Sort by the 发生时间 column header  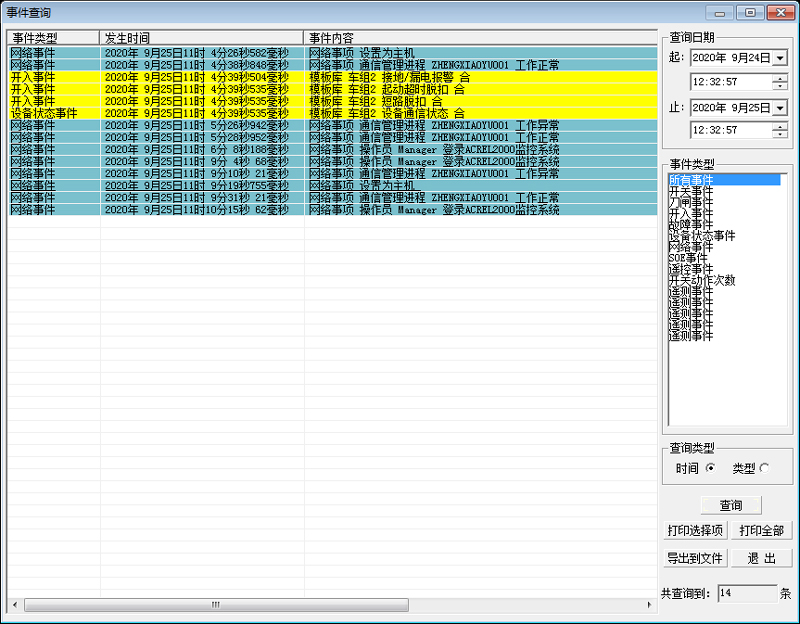point(202,38)
